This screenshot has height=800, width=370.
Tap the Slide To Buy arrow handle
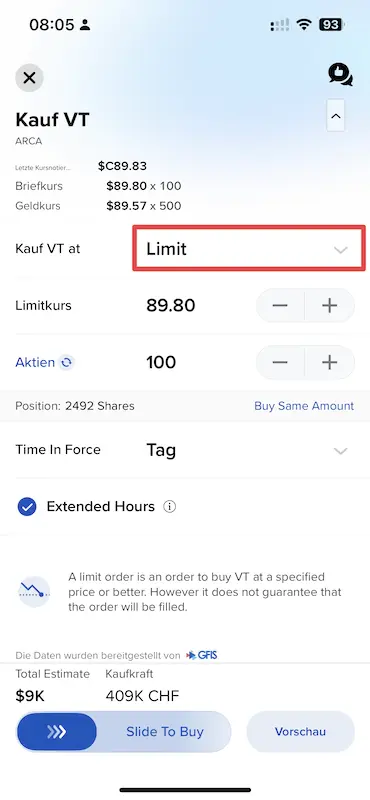coord(57,732)
